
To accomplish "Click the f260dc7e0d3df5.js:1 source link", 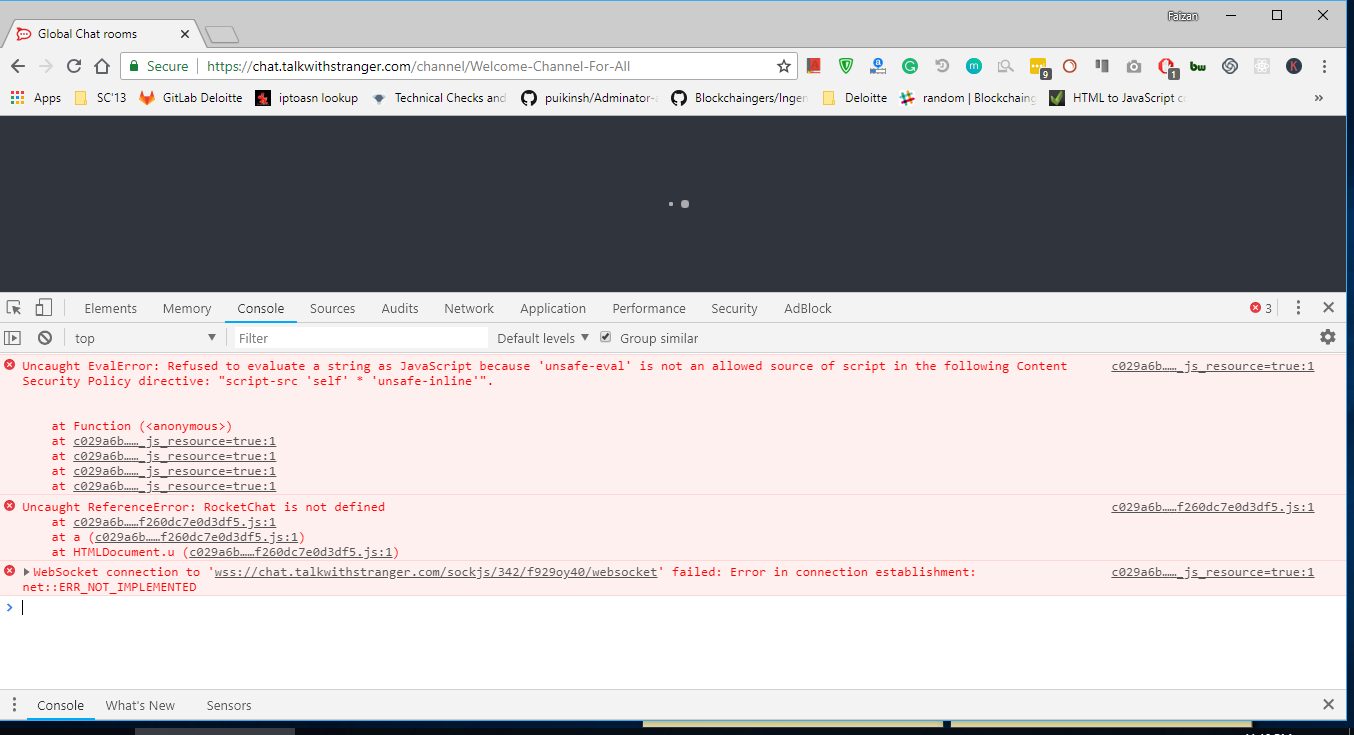I will pyautogui.click(x=1211, y=507).
